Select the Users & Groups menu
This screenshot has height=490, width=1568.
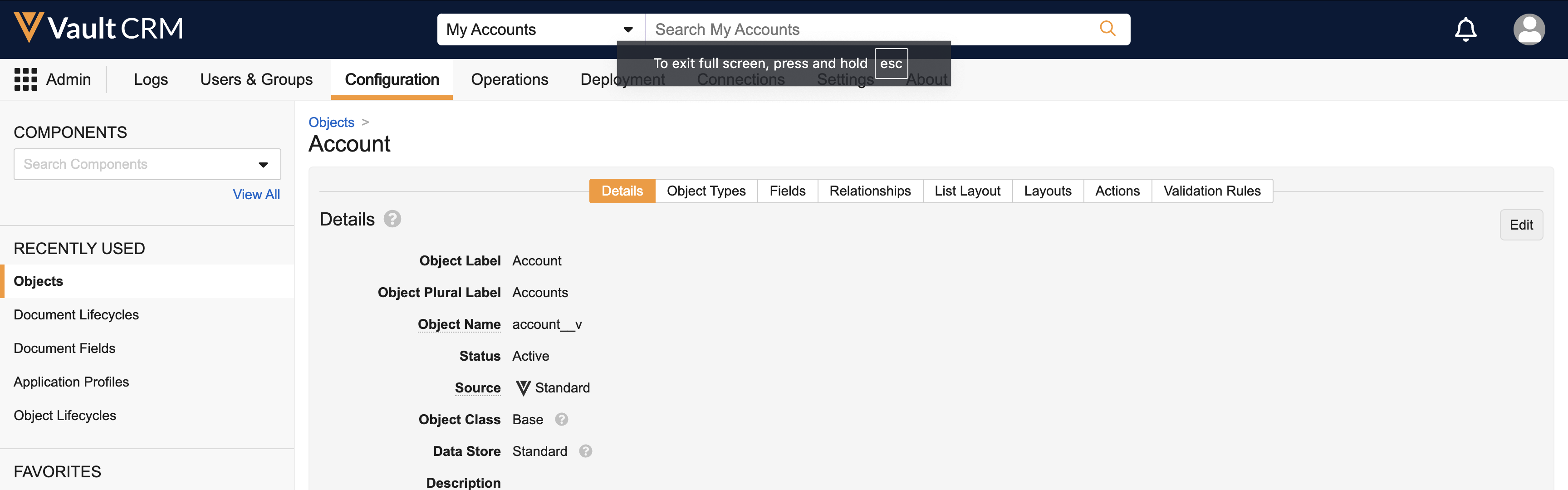click(x=256, y=79)
